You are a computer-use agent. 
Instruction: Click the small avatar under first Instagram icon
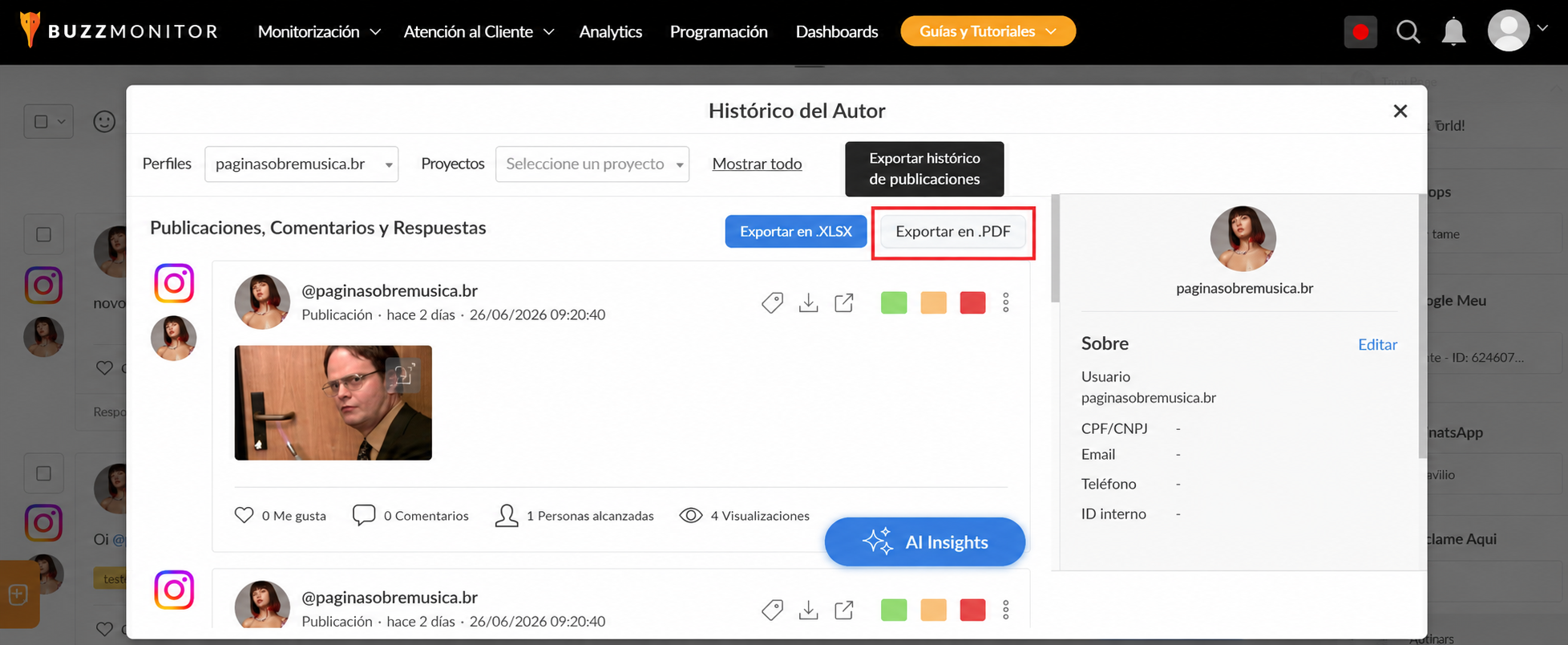tap(174, 338)
